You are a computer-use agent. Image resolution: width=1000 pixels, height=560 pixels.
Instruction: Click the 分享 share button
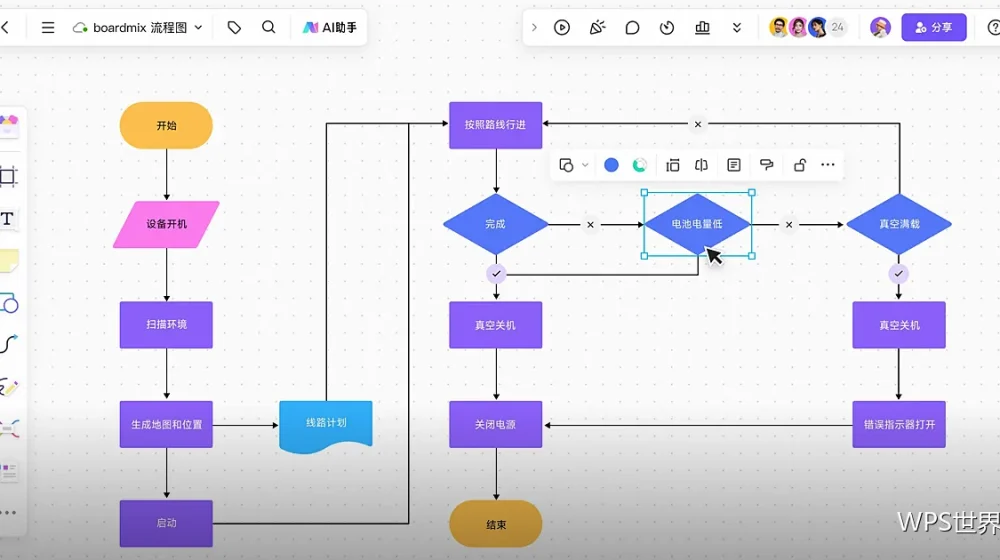point(934,27)
